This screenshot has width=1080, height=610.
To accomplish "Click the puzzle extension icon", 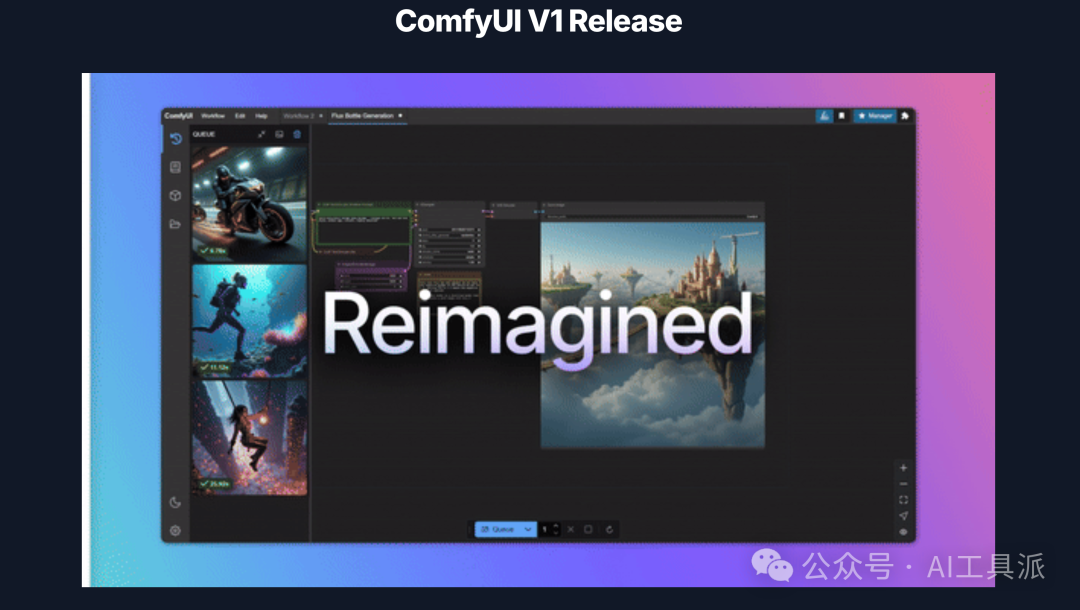I will pos(905,116).
